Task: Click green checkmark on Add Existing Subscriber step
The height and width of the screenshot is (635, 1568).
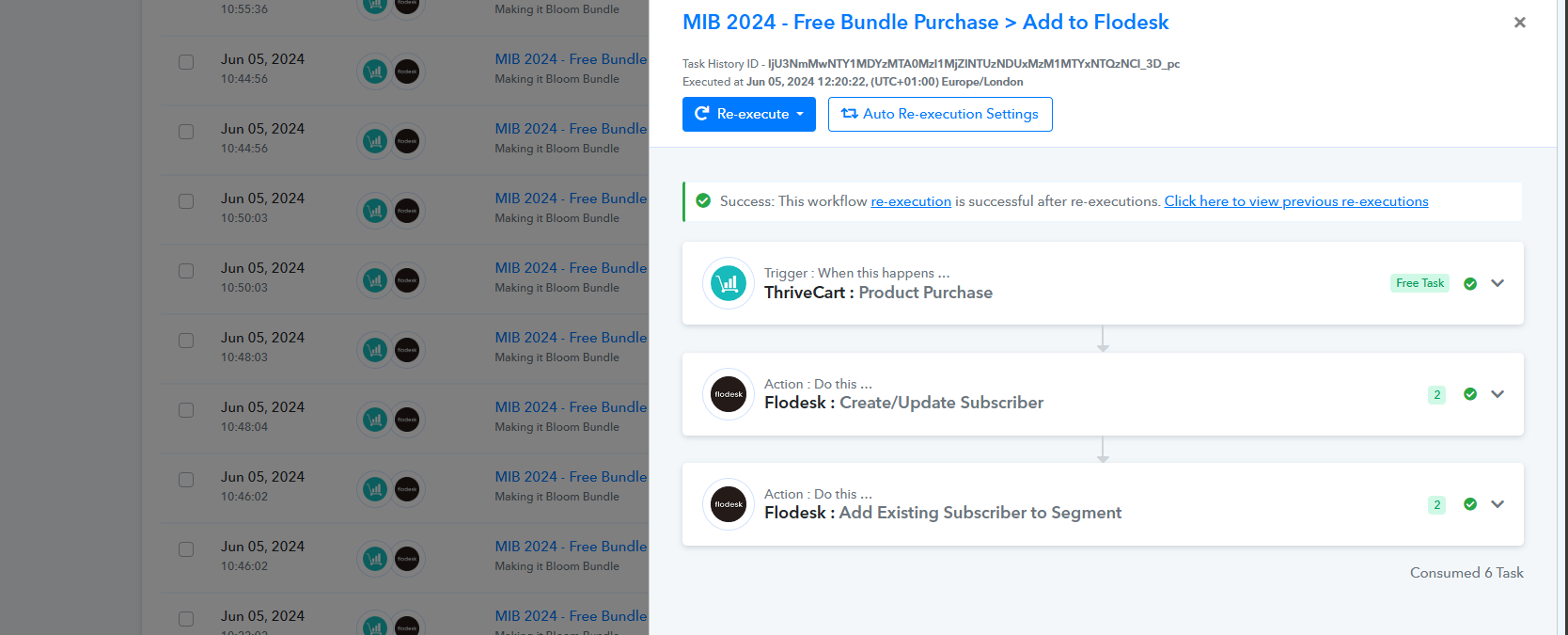Action: (x=1470, y=504)
